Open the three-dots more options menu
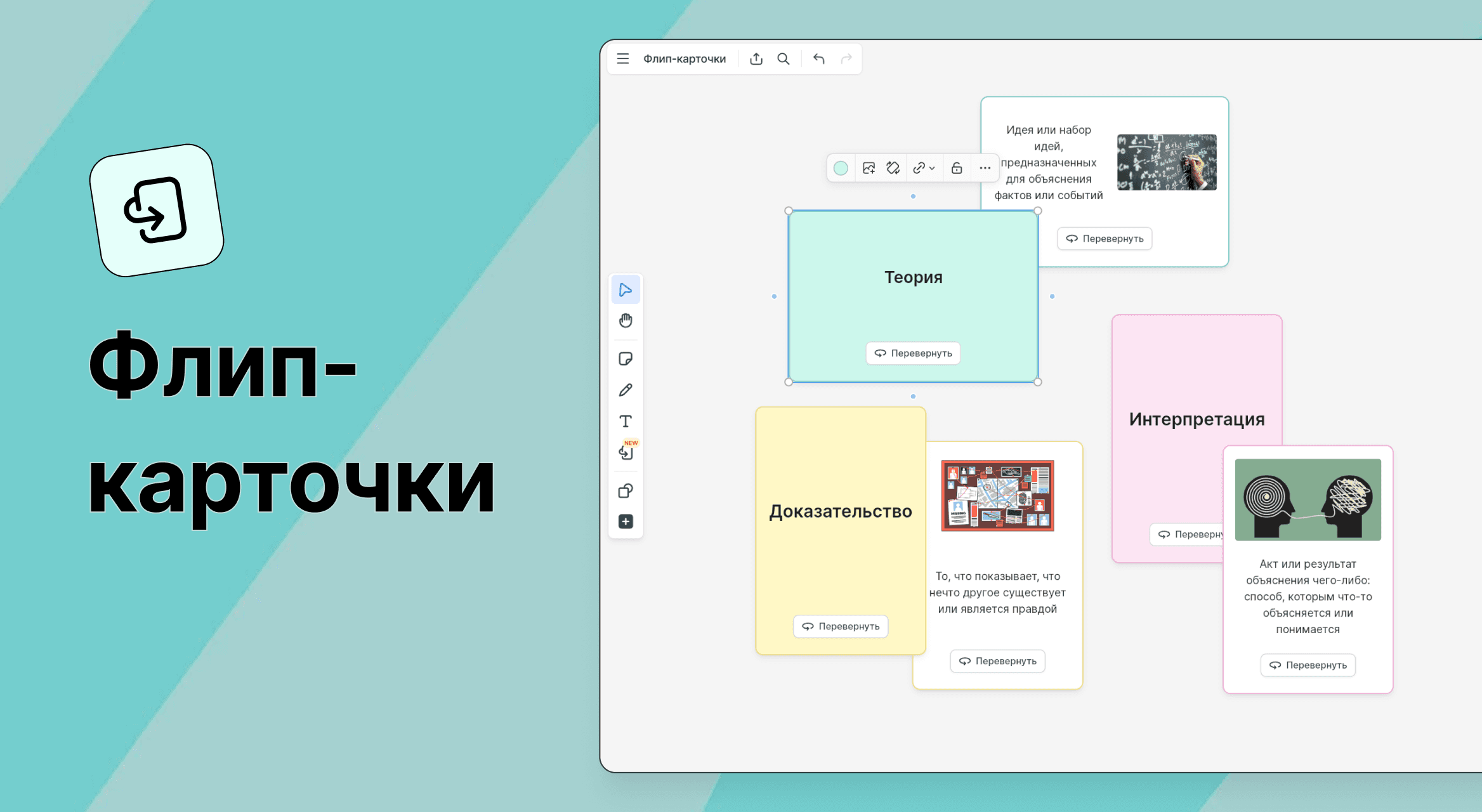This screenshot has width=1482, height=812. point(985,168)
